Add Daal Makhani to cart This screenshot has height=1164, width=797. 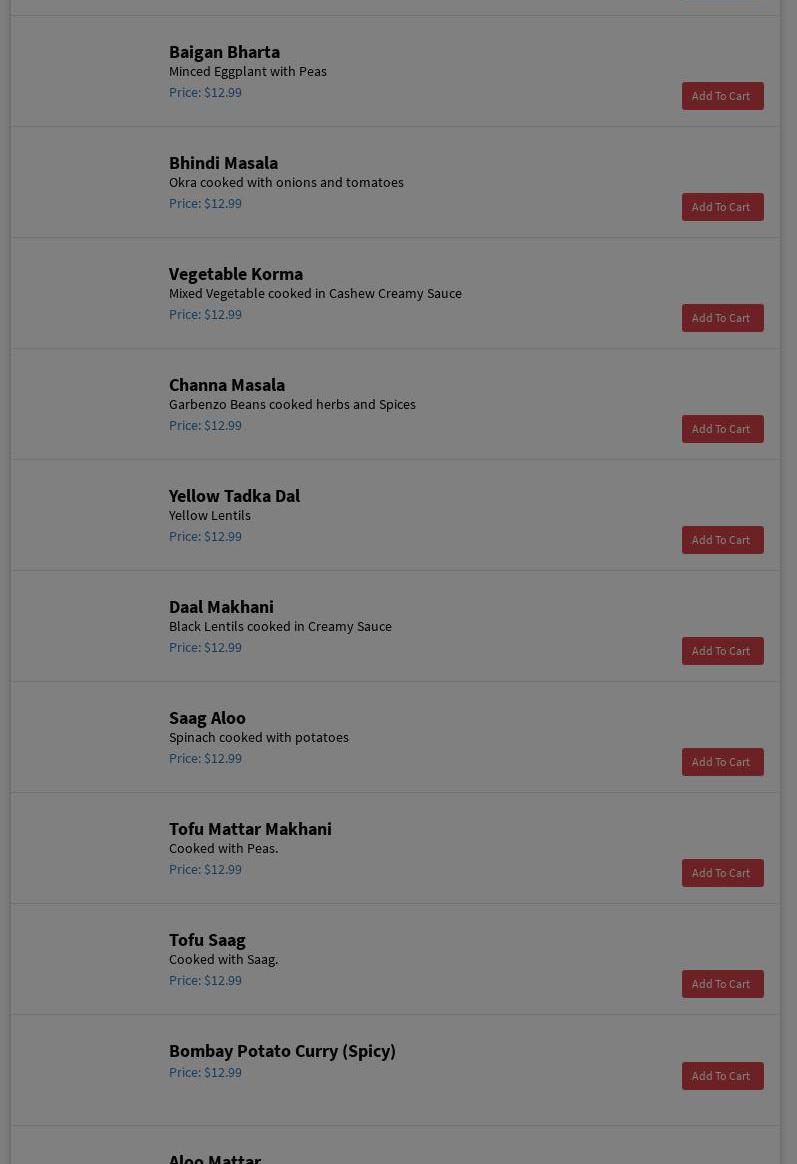click(x=722, y=651)
